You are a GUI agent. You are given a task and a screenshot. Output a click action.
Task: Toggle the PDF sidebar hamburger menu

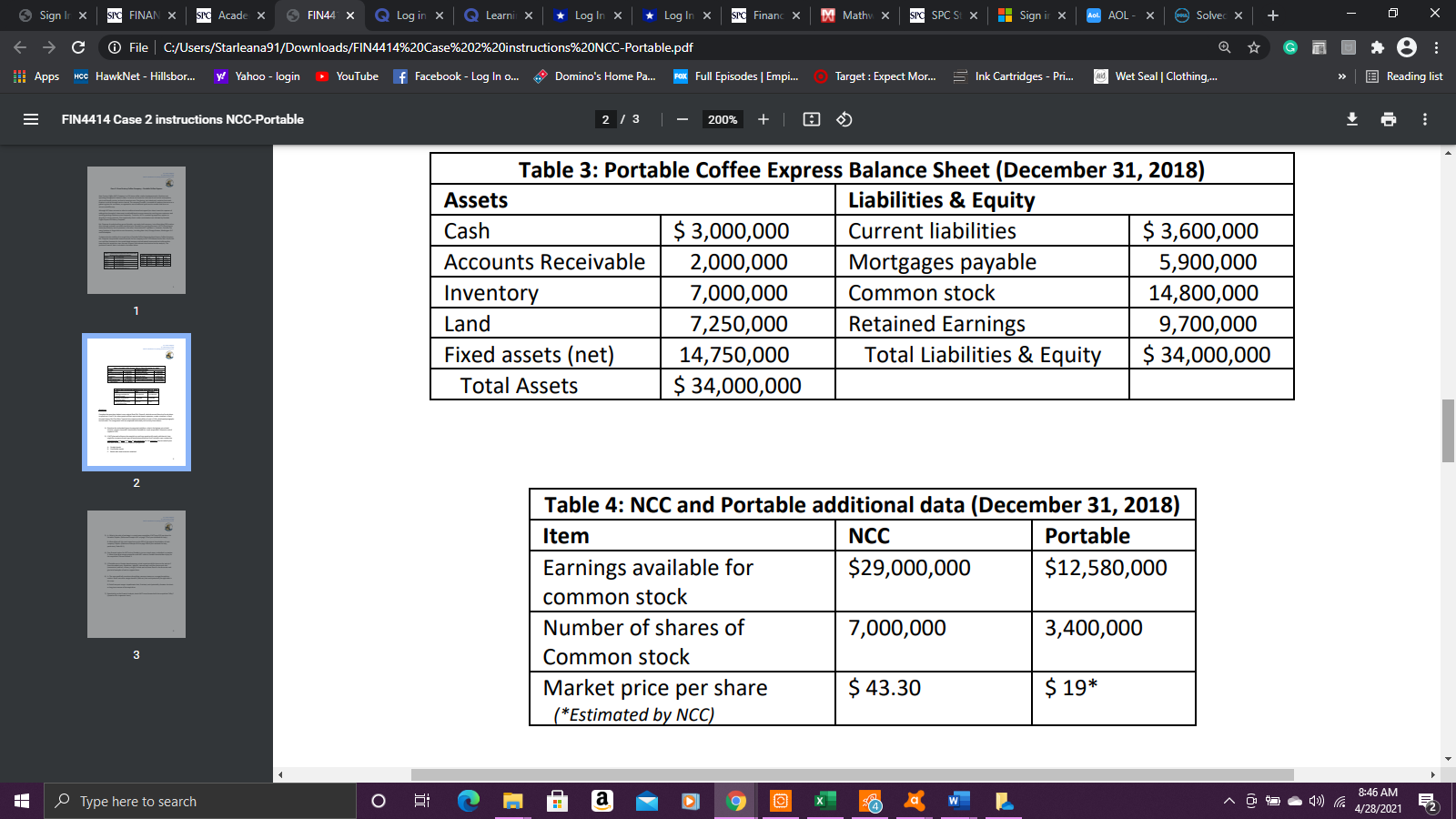[31, 119]
